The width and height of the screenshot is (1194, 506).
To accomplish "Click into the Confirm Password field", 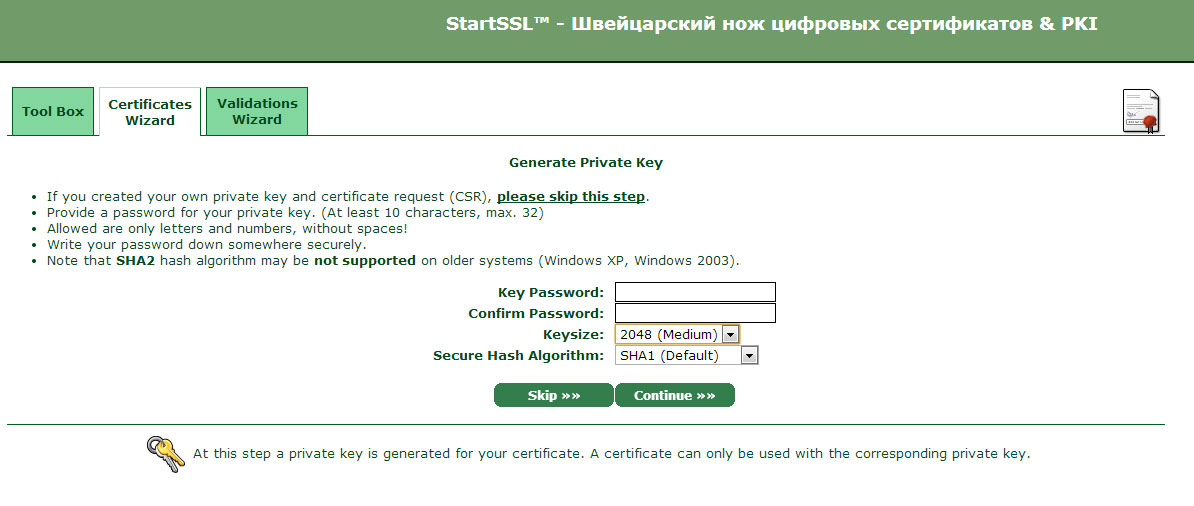I will tap(695, 313).
